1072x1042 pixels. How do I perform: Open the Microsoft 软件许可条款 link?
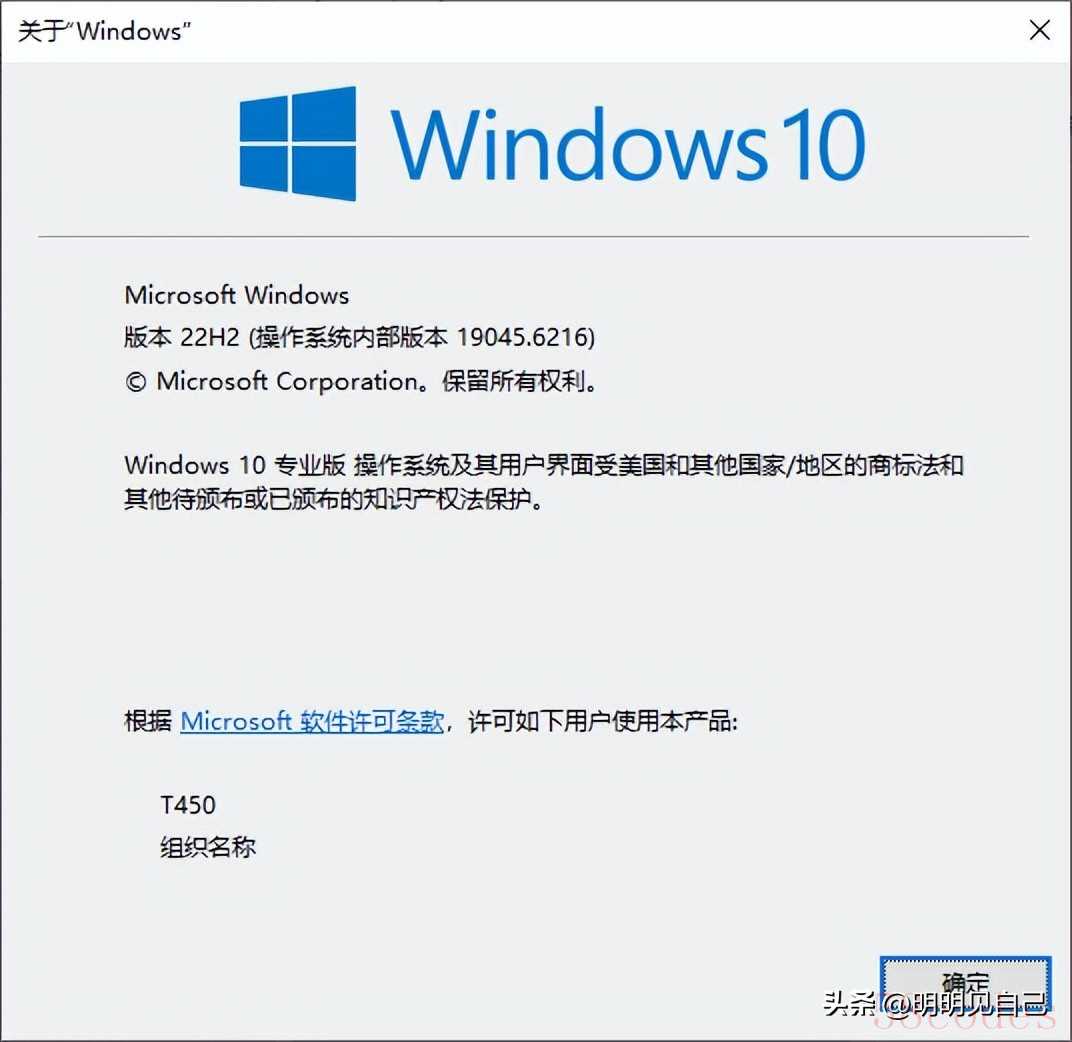(312, 721)
